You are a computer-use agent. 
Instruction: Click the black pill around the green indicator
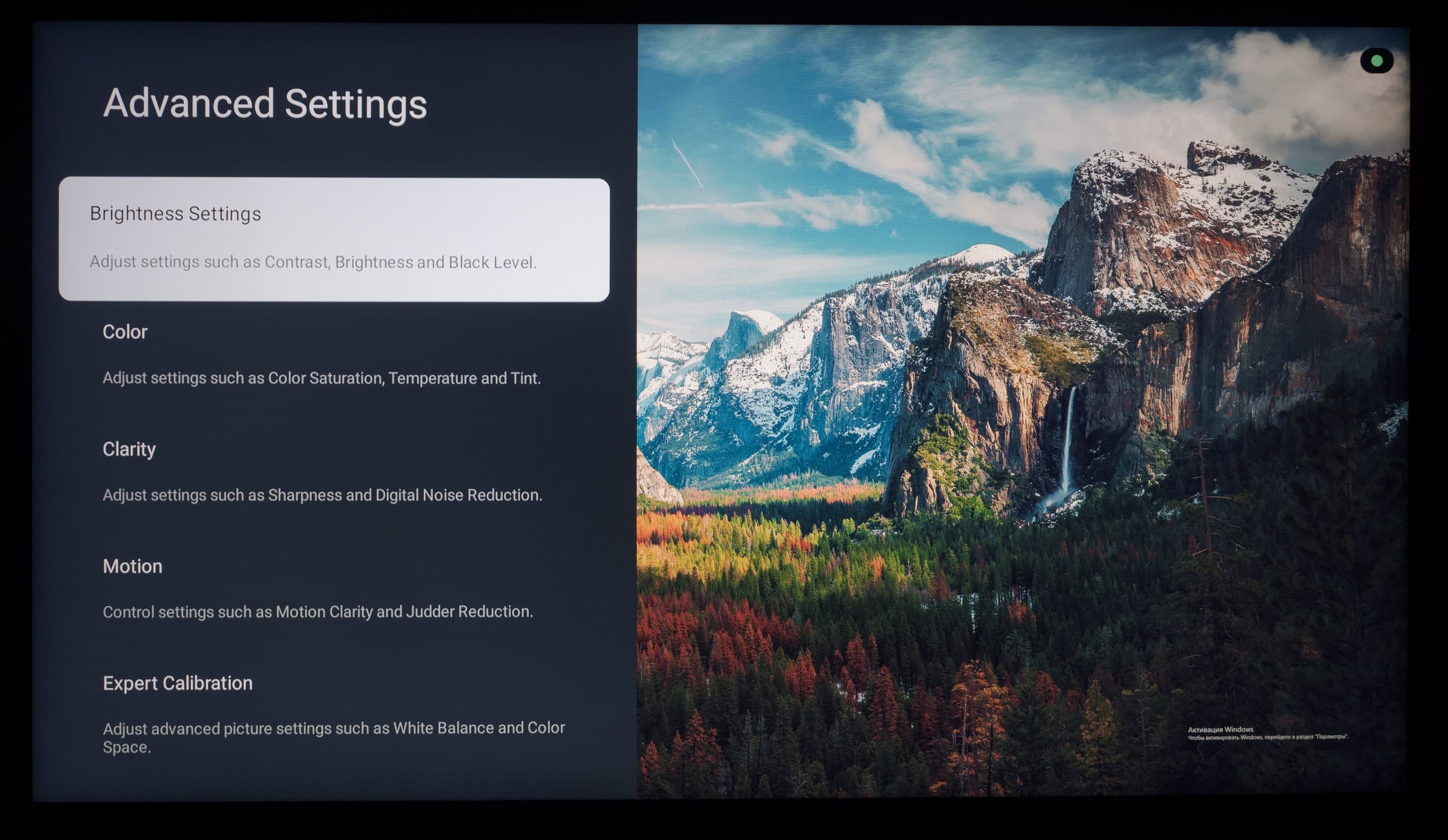tap(1366, 61)
